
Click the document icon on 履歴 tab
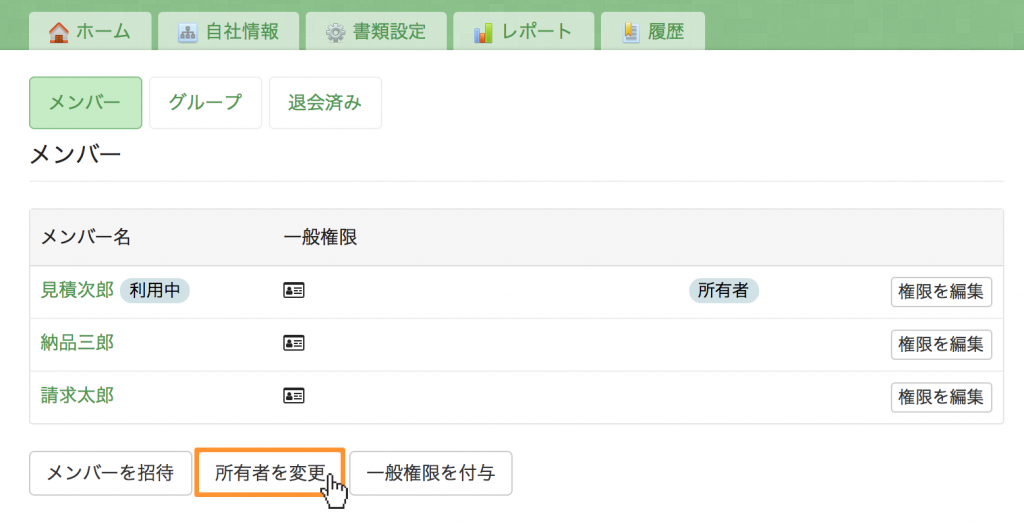point(631,33)
